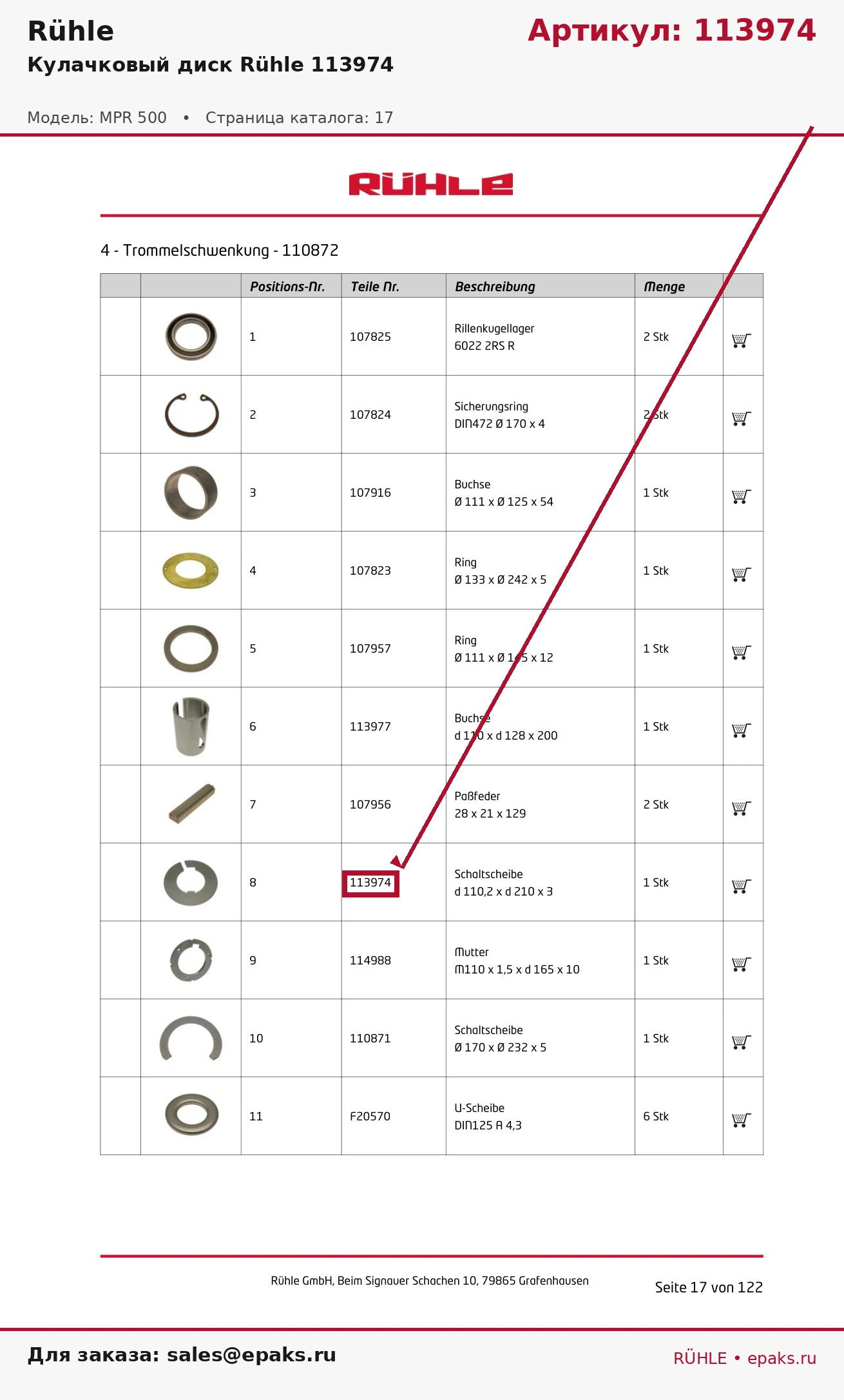Click cart icon in Mutter 114988 row

(742, 964)
